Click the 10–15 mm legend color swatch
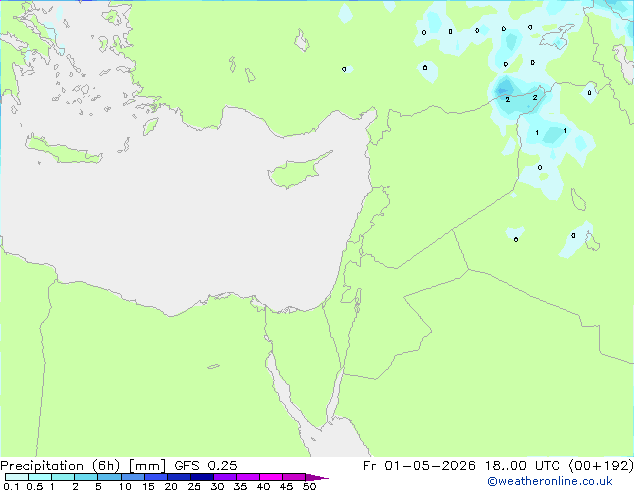 click(x=132, y=477)
